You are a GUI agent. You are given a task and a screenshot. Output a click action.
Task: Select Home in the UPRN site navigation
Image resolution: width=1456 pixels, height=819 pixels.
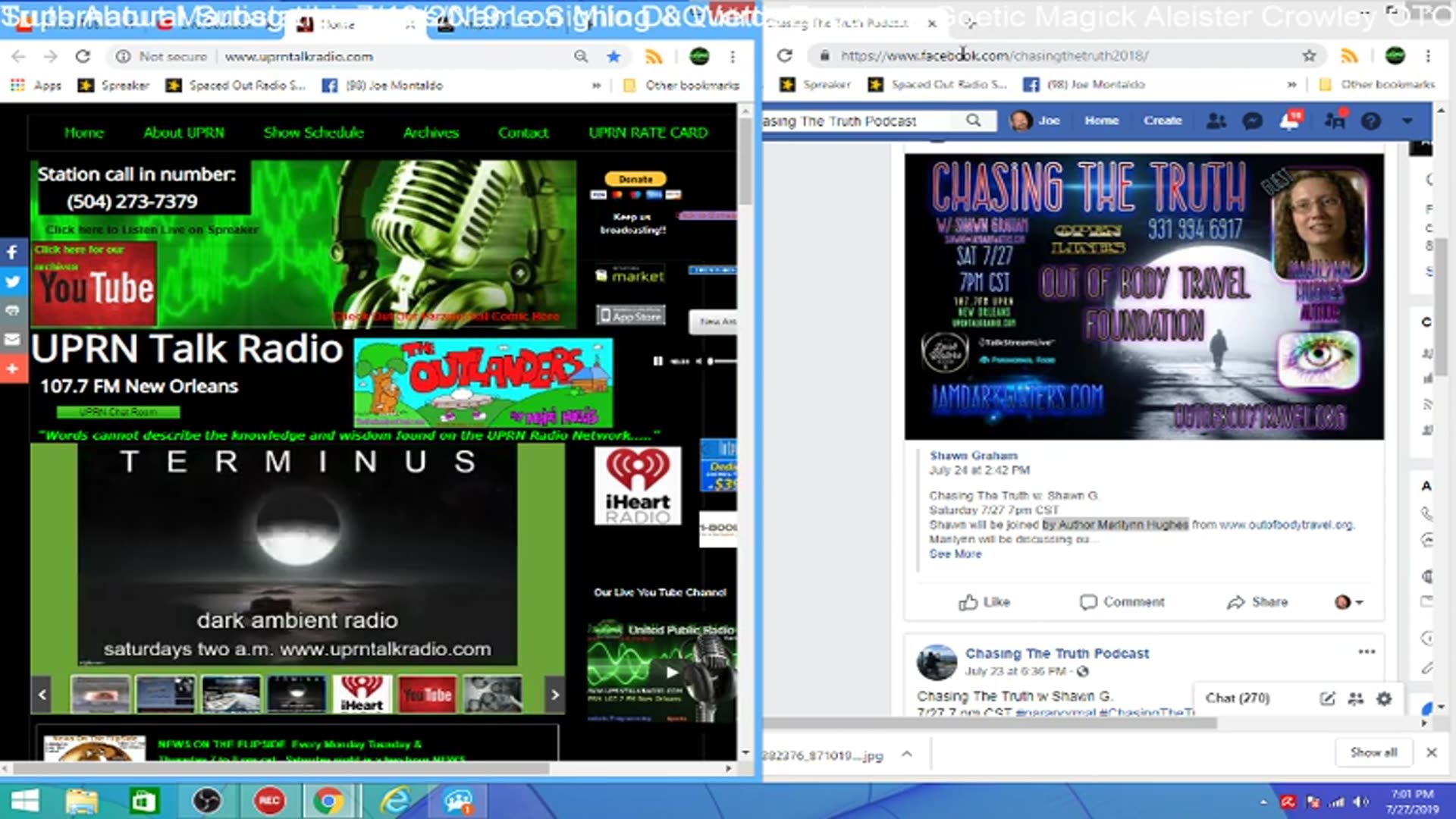coord(83,133)
